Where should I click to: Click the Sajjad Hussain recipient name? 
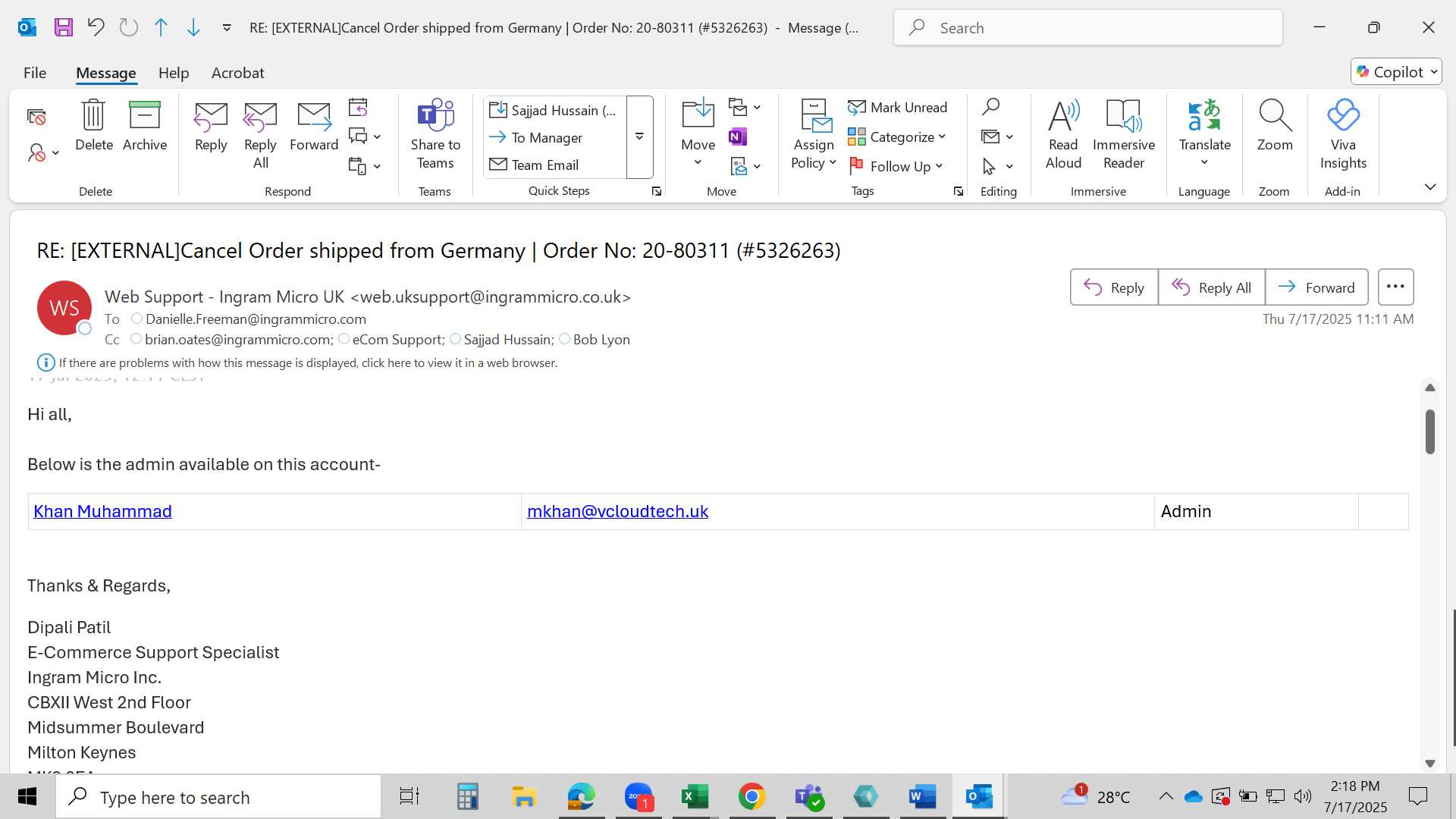coord(508,340)
